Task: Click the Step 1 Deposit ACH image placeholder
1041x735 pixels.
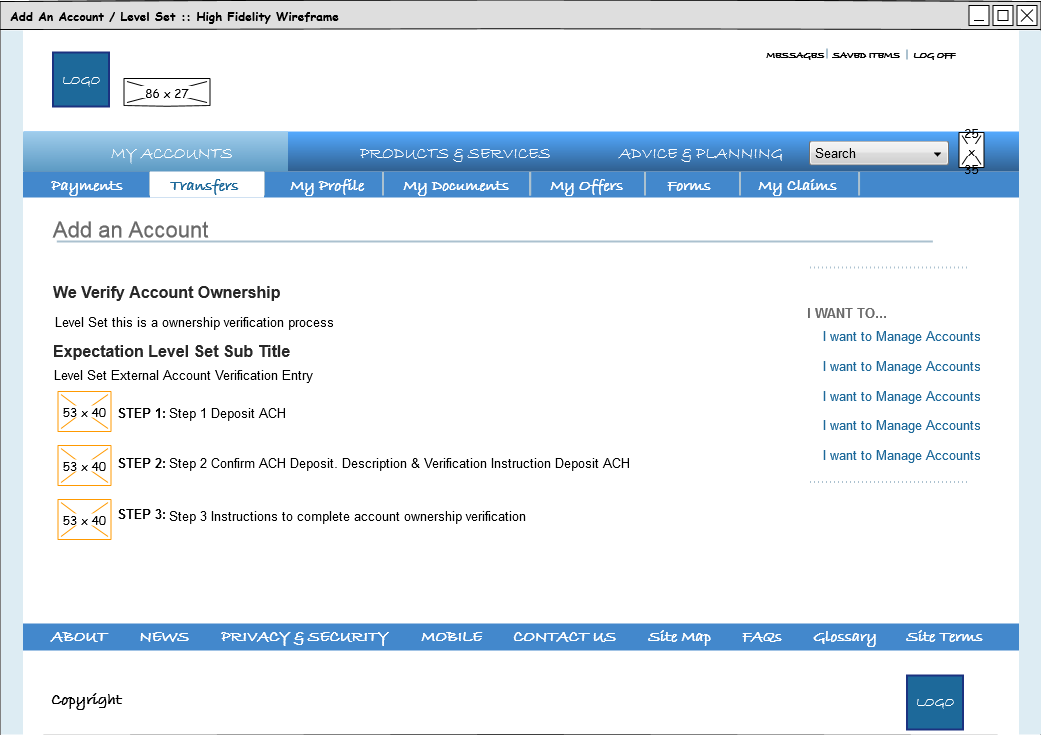Action: point(84,412)
